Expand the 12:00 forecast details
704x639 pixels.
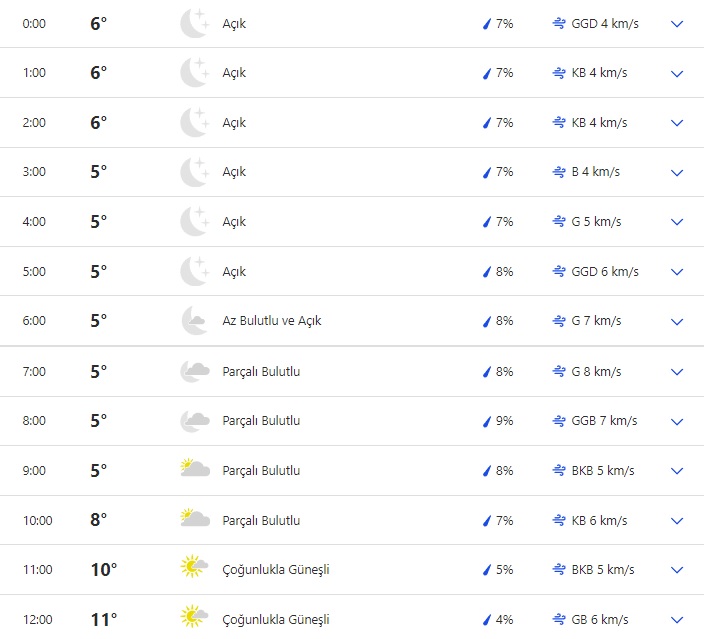click(x=677, y=620)
